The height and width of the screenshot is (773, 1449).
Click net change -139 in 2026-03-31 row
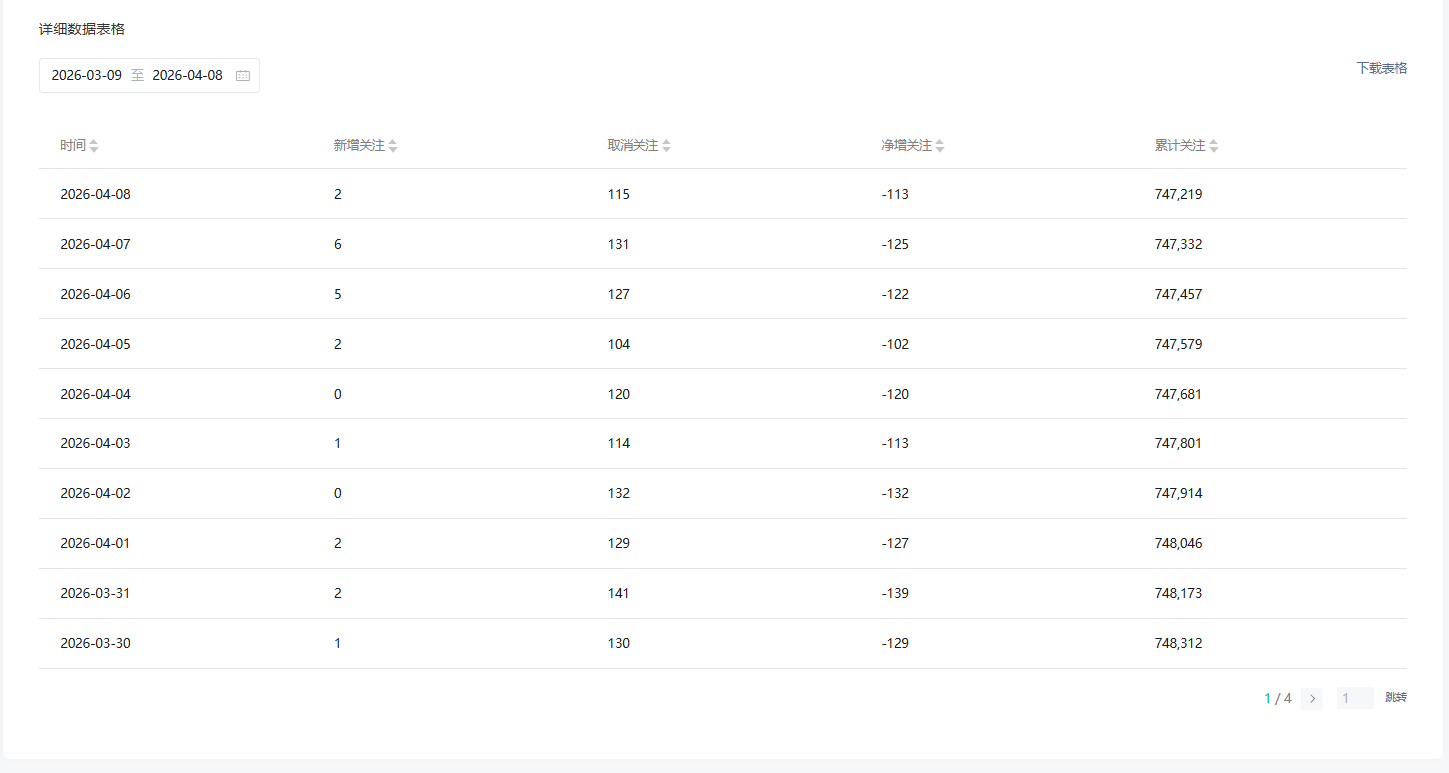(895, 593)
